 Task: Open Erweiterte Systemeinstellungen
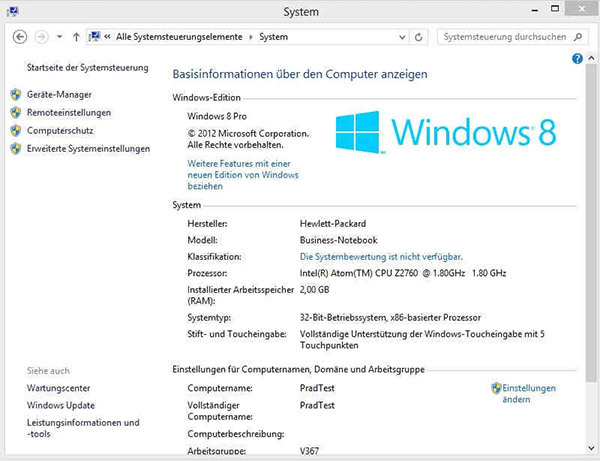[x=88, y=148]
